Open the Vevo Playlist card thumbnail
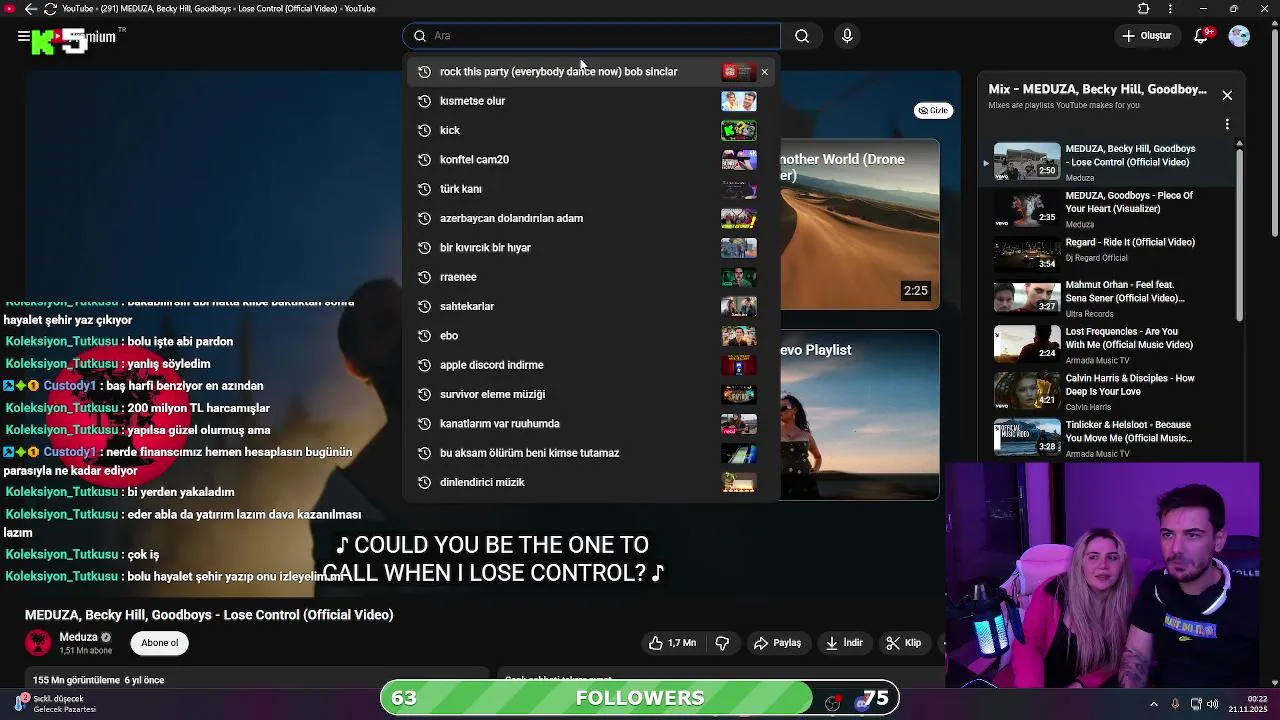The height and width of the screenshot is (720, 1280). (x=859, y=414)
